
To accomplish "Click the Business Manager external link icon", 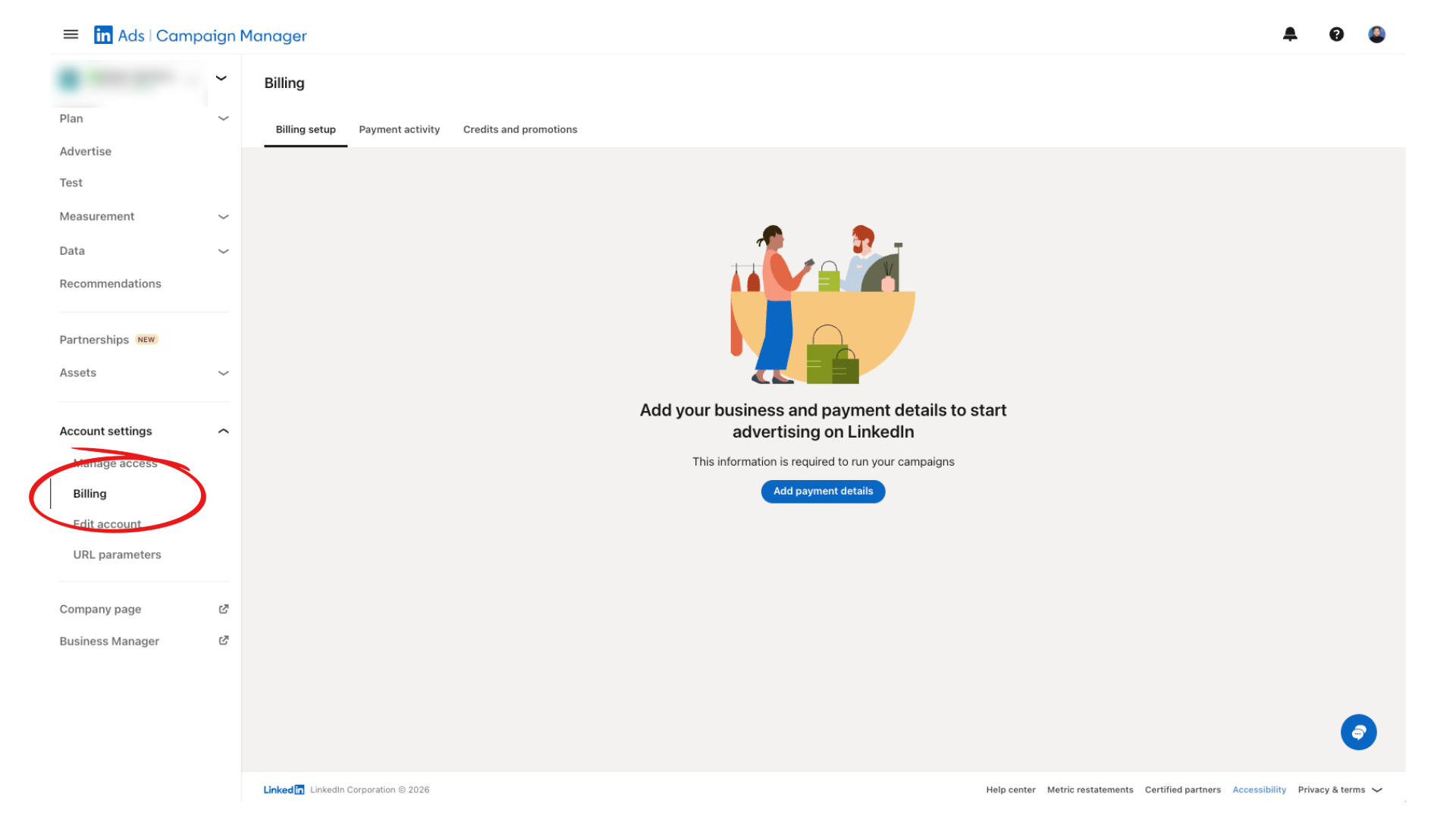I will (x=224, y=641).
